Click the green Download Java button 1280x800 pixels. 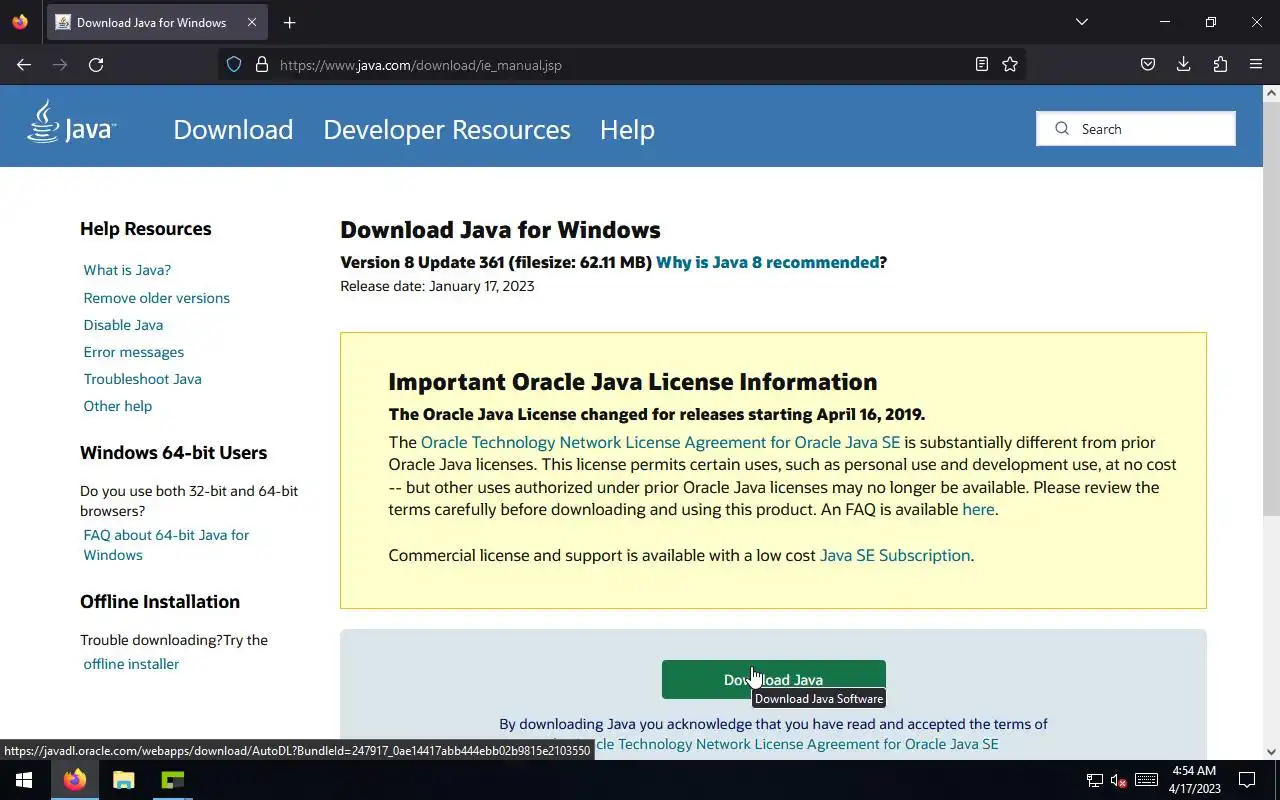(774, 680)
